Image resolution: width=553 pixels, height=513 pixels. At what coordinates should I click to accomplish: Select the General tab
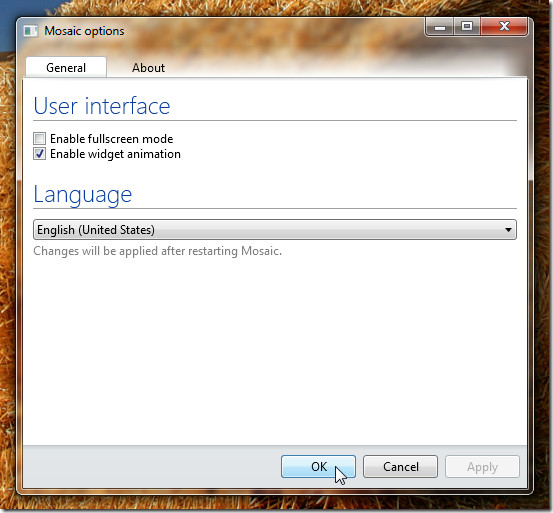(66, 67)
